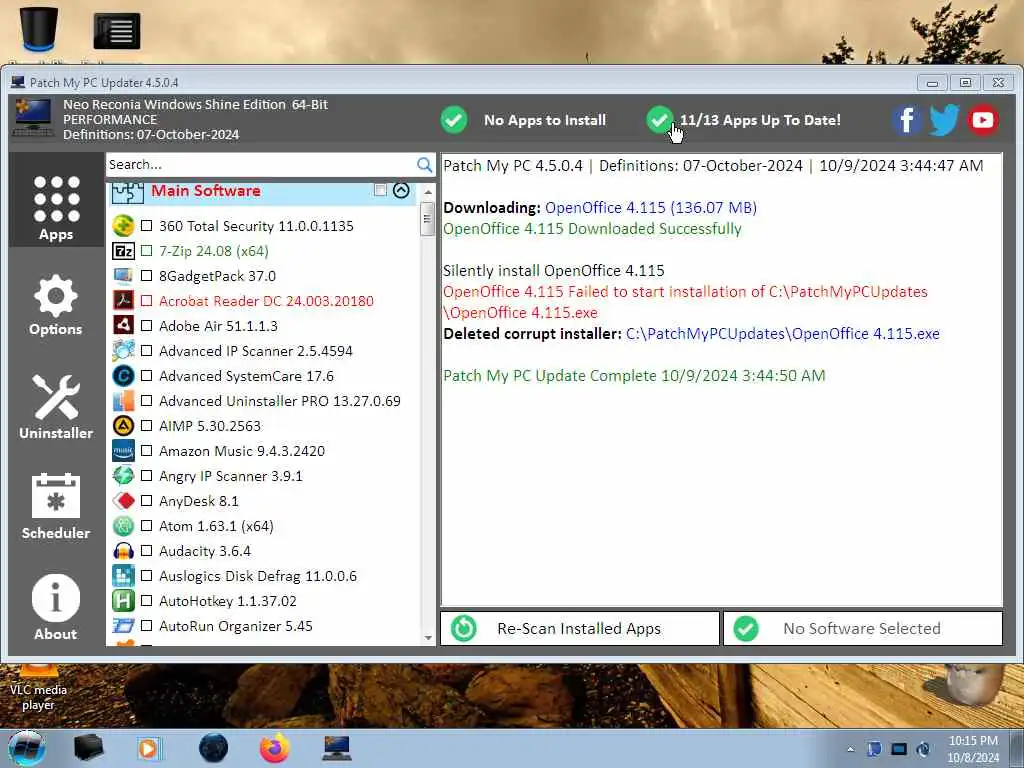This screenshot has height=768, width=1024.
Task: Check the Main Software select-all box
Action: click(x=380, y=190)
